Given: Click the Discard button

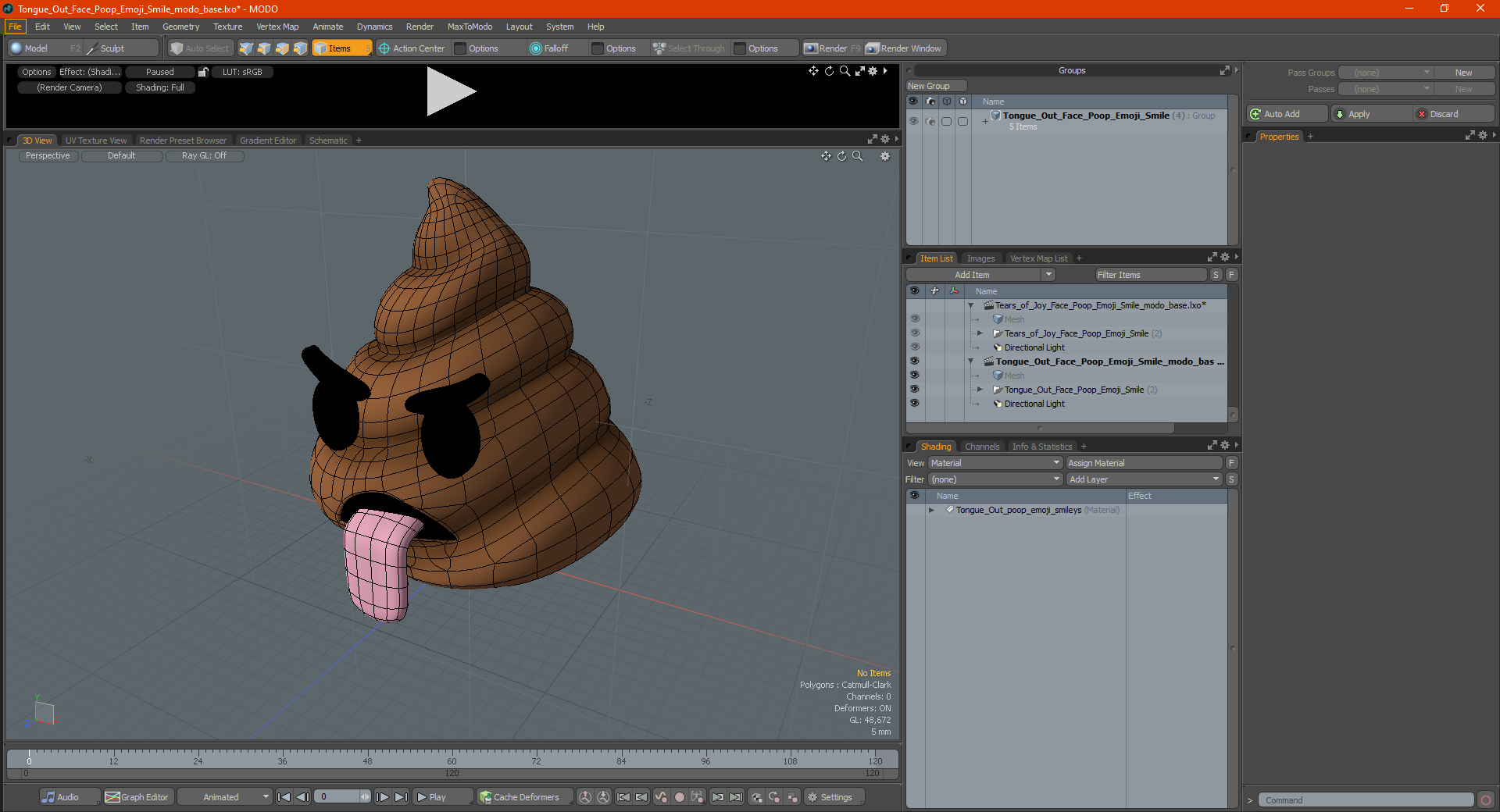Looking at the screenshot, I should click(1453, 114).
